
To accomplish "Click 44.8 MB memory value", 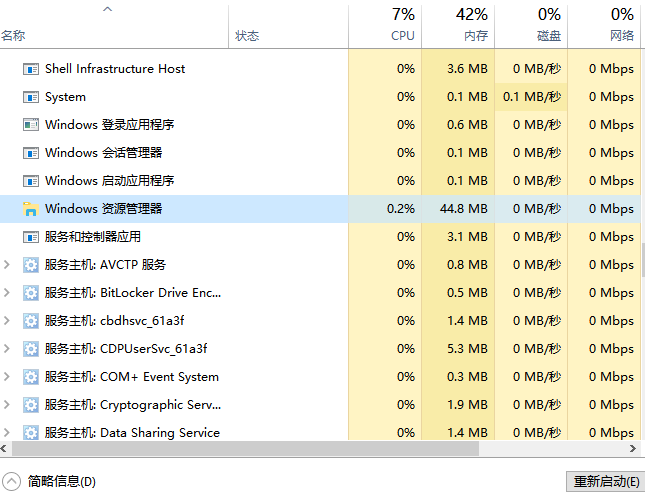I will [x=464, y=209].
